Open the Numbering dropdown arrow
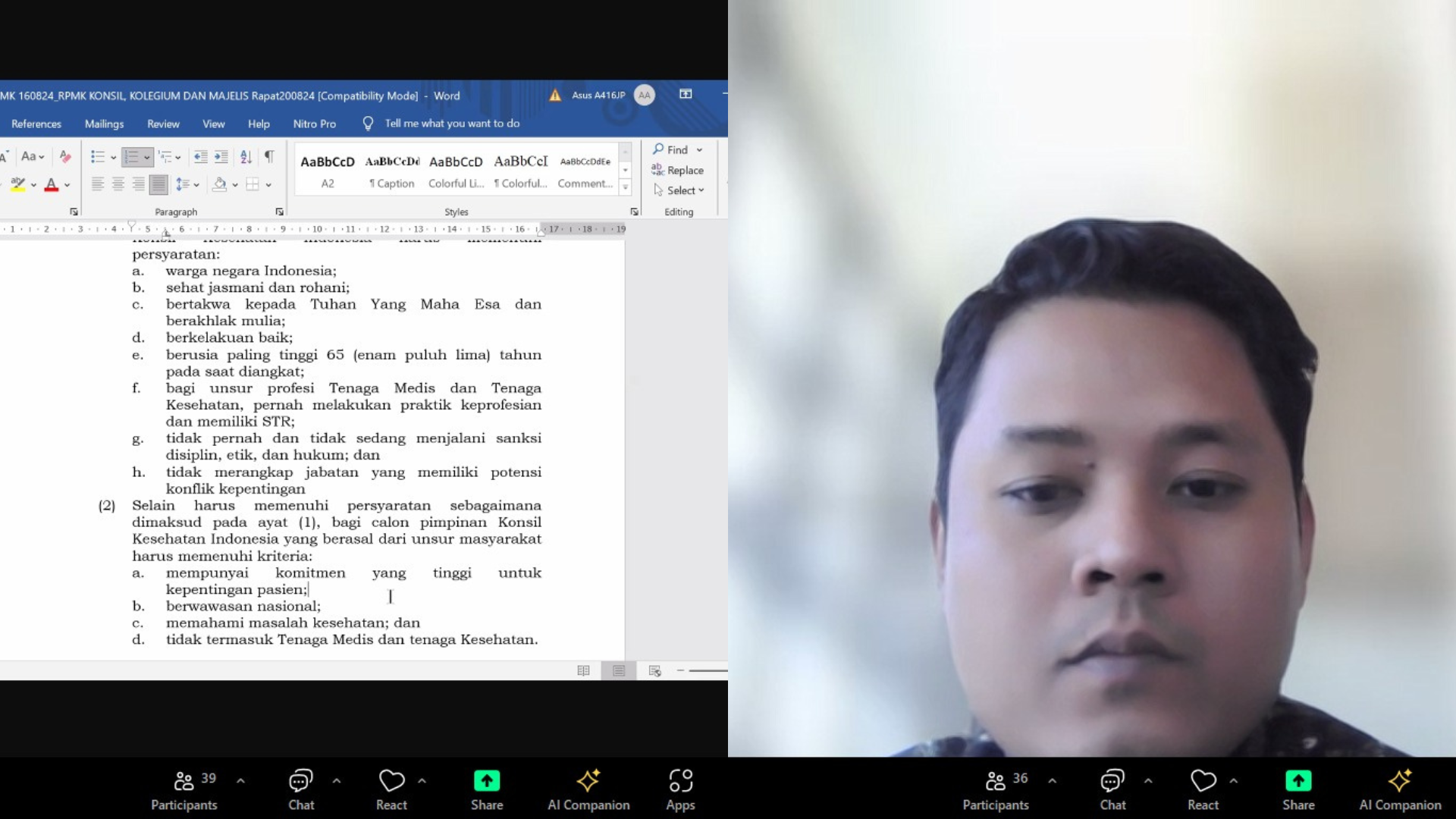Screen dimensions: 1456x819 147,158
